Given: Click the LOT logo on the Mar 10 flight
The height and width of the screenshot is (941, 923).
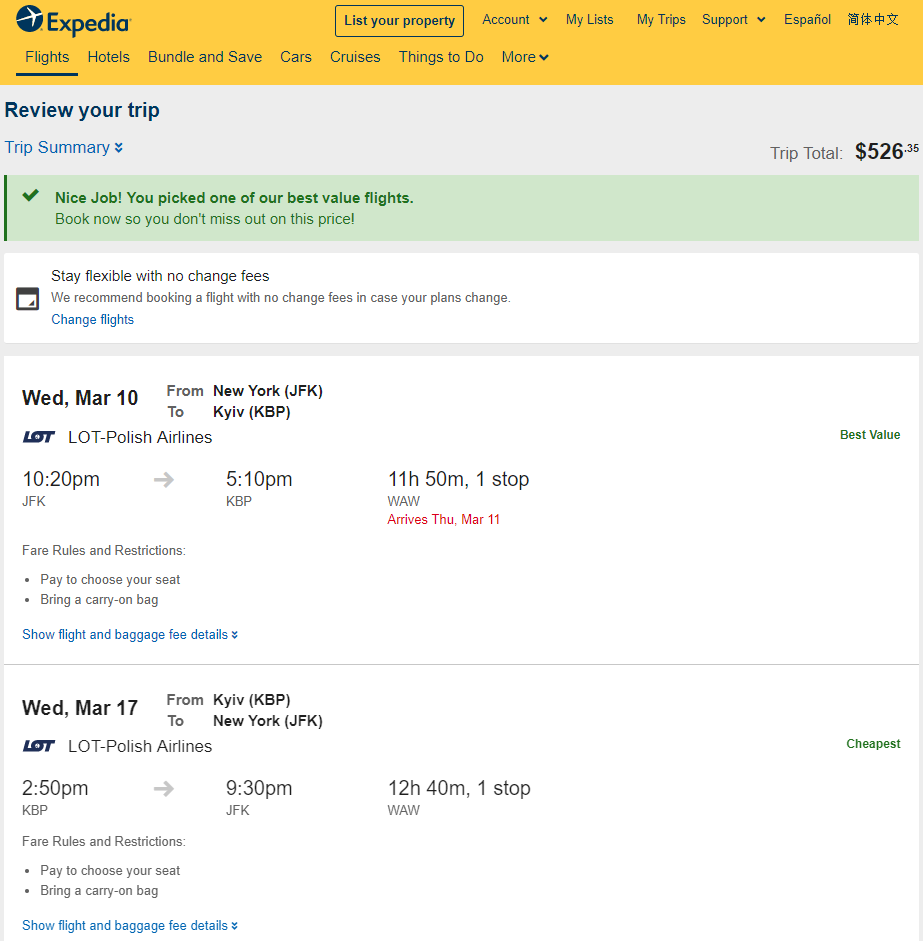Looking at the screenshot, I should pos(39,437).
